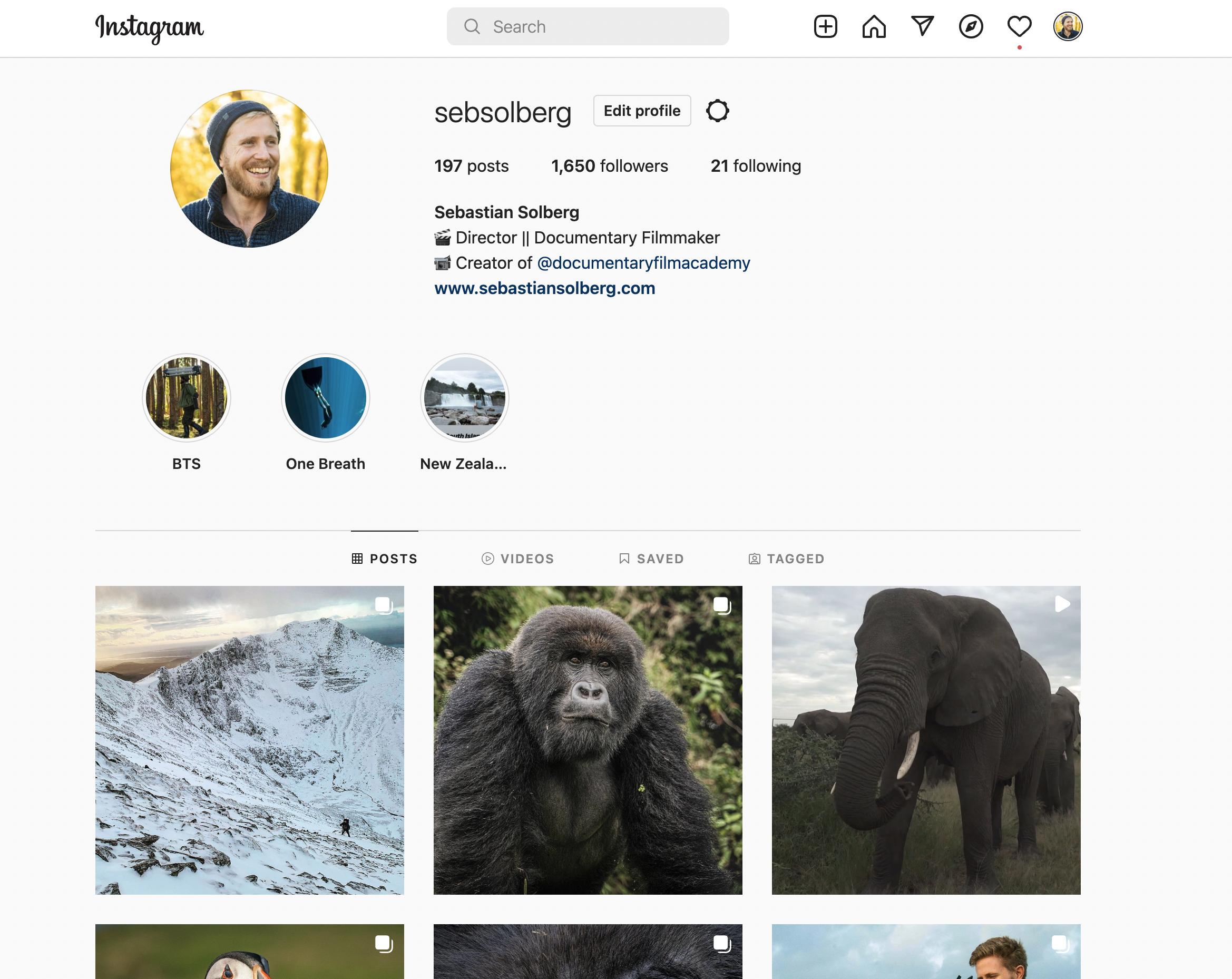Visit the www.sebastiansolberg.com link
Viewport: 1232px width, 979px height.
pos(544,288)
